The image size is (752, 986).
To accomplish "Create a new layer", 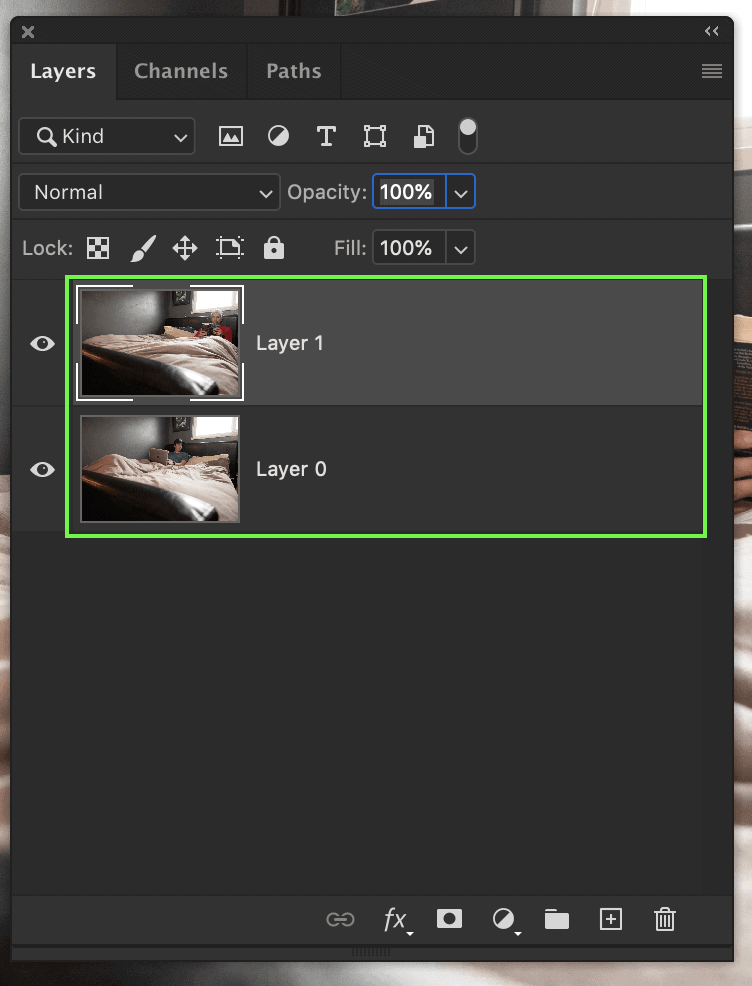I will tap(611, 919).
